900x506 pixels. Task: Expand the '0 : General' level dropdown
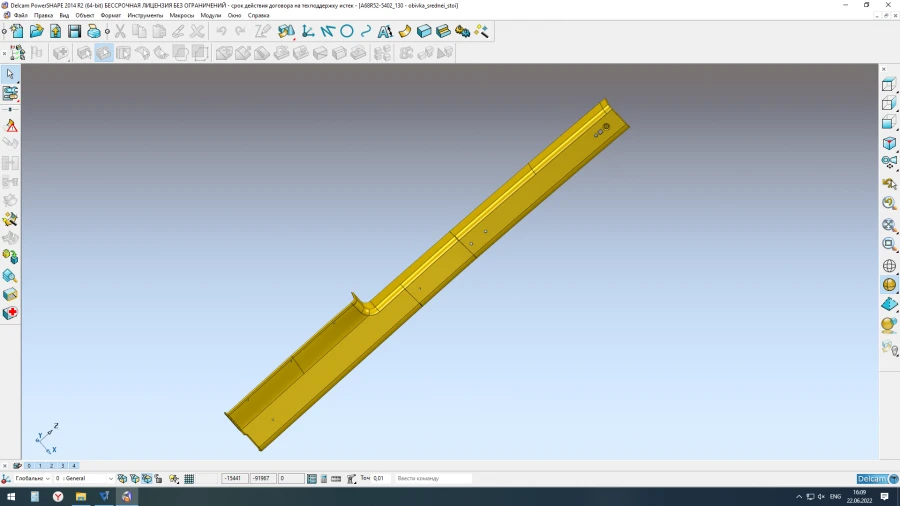(110, 479)
